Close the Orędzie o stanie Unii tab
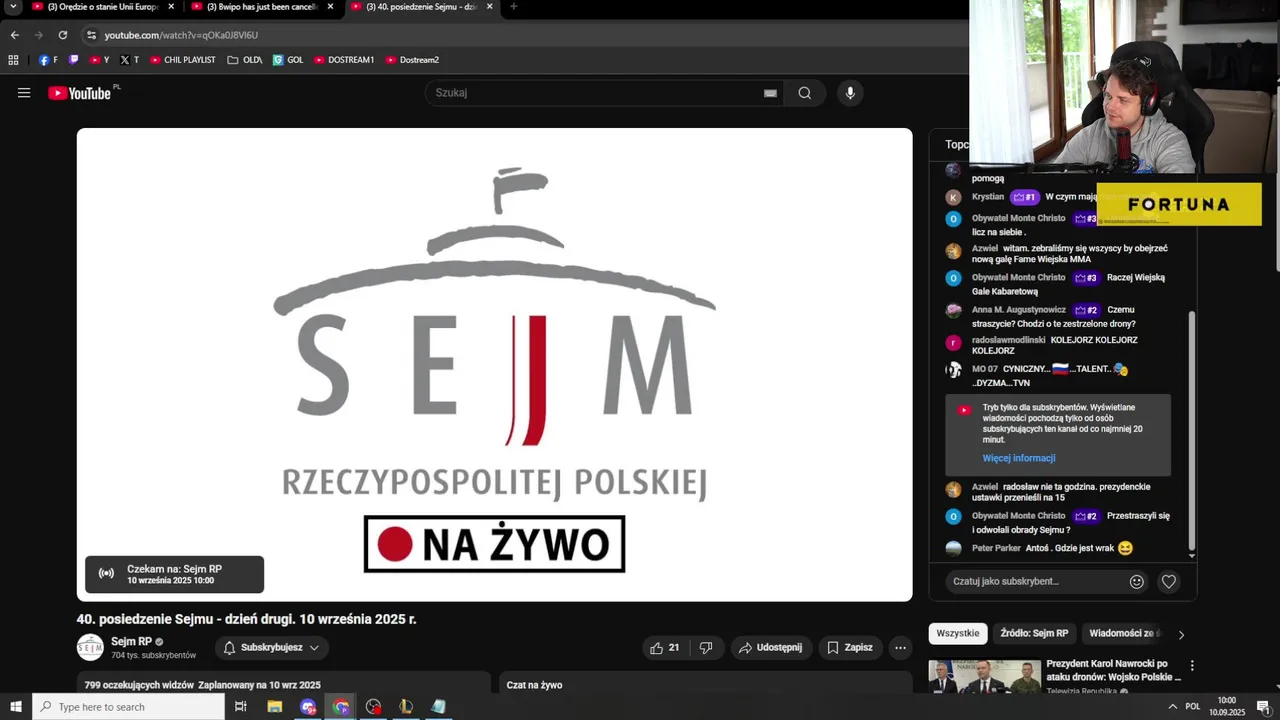This screenshot has height=720, width=1280. [x=171, y=7]
